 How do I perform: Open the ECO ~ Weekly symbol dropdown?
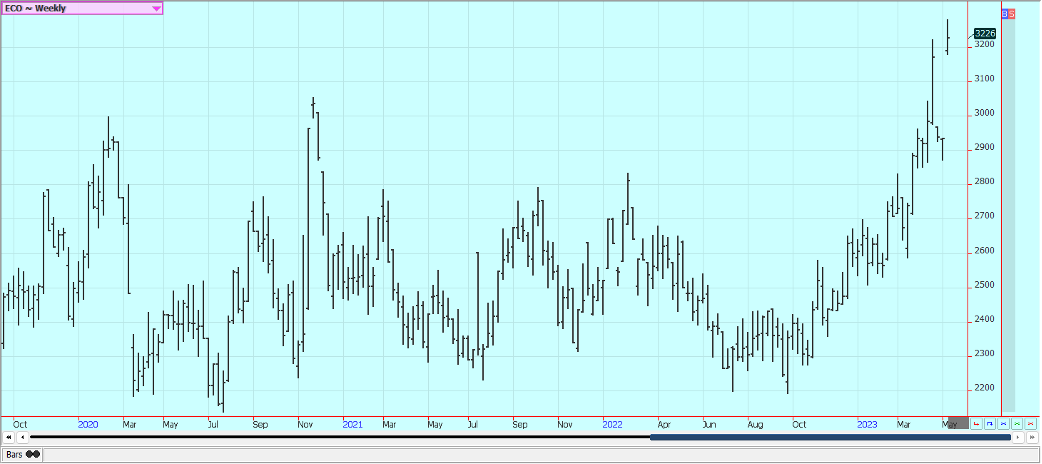click(x=82, y=9)
